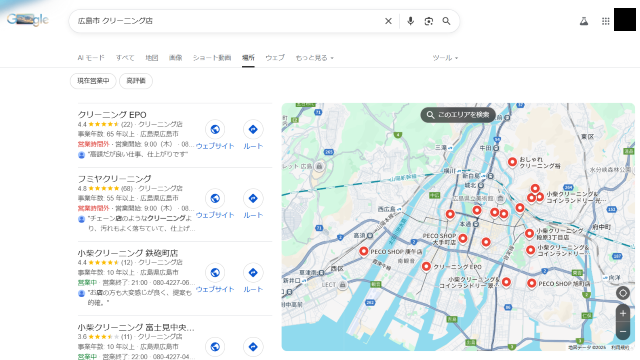Switch to 地図 tab
Screen dimensions: 640x360
[x=152, y=58]
